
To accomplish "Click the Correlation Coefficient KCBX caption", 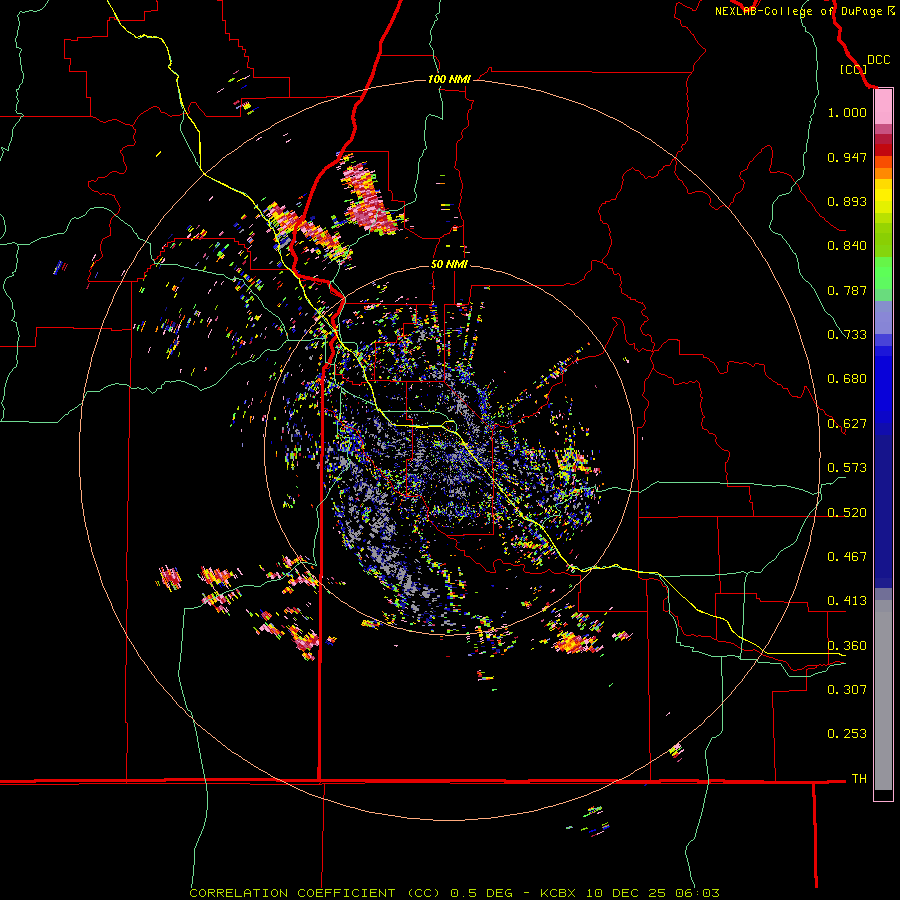I will click(454, 893).
